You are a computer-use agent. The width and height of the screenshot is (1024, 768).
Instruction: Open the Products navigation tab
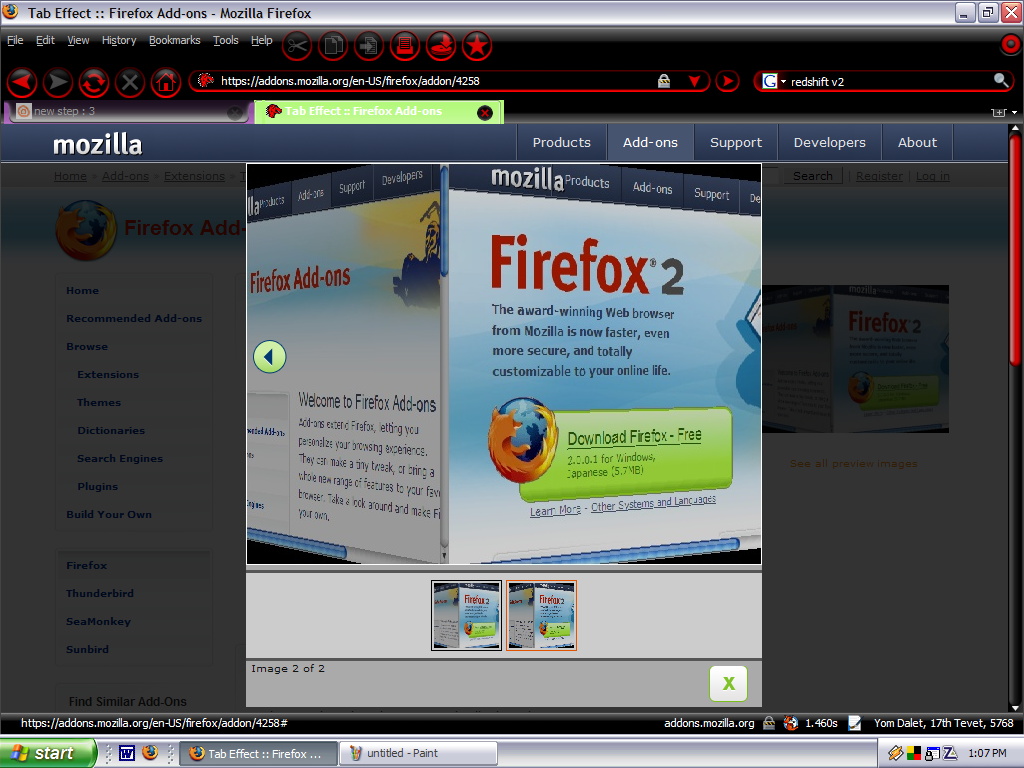coord(562,142)
